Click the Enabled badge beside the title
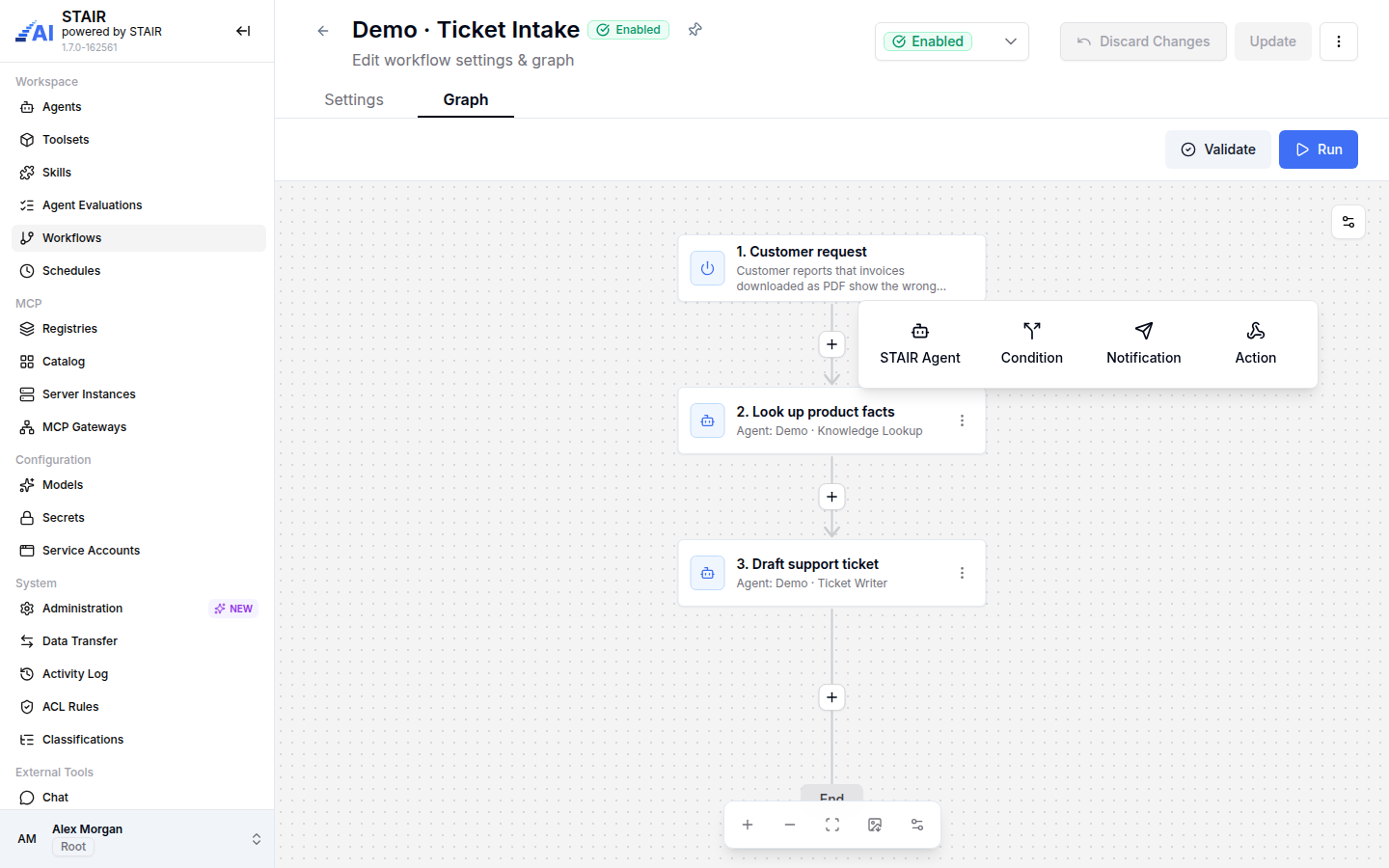1389x868 pixels. coord(628,30)
